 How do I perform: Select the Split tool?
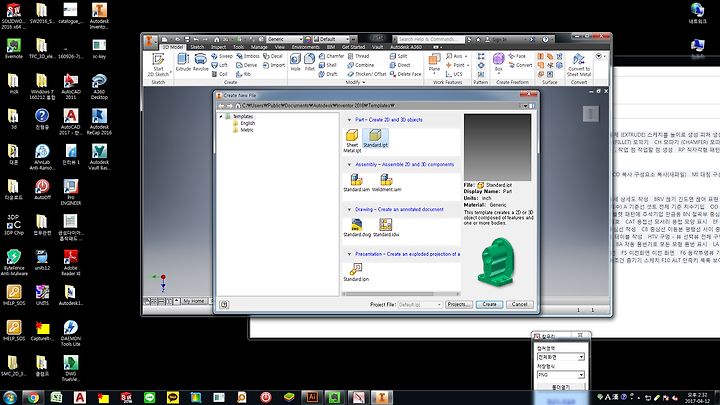tap(399, 56)
